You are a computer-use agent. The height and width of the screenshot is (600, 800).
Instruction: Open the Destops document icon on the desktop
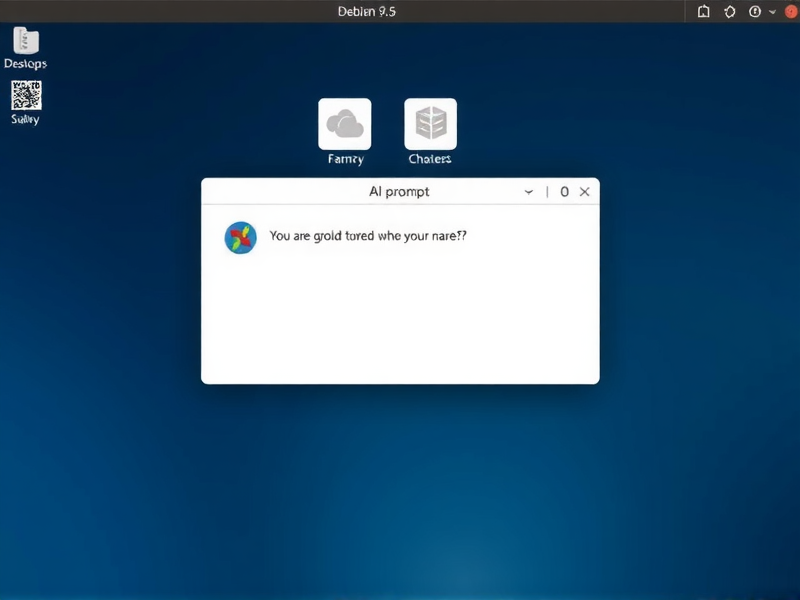click(x=24, y=42)
